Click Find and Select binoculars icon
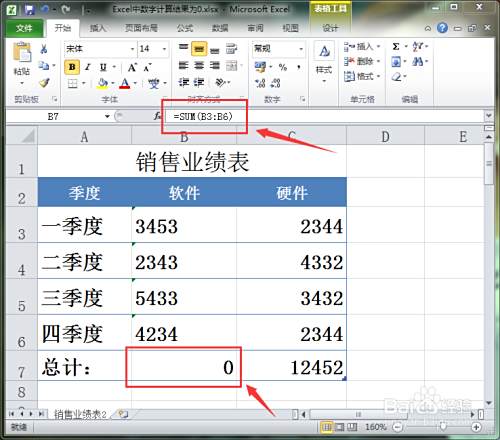The image size is (500, 440). click(418, 61)
